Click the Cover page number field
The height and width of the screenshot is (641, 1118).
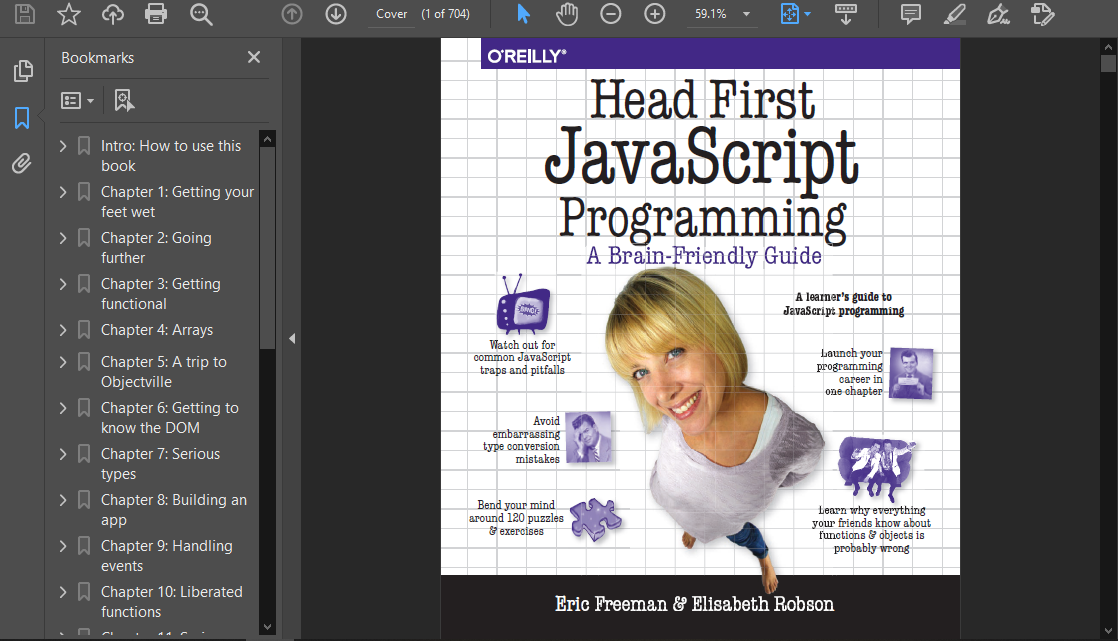pos(391,14)
